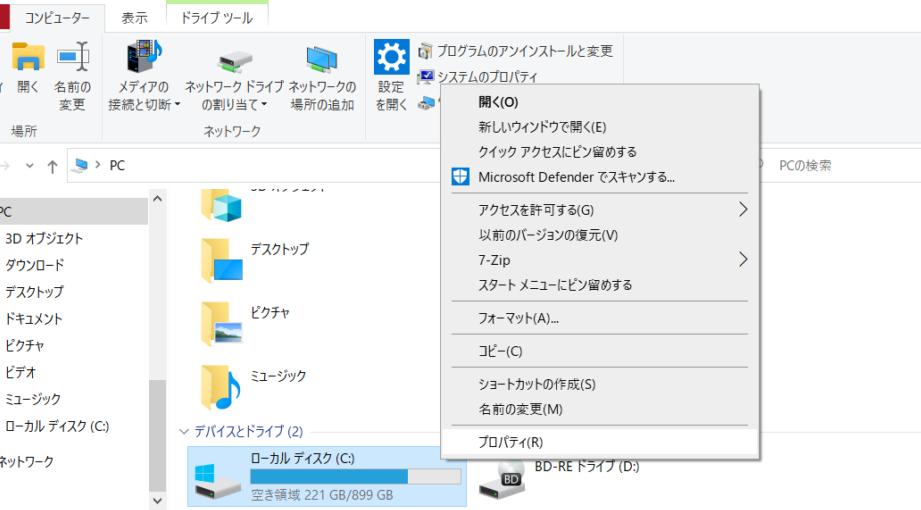Scan with Microsoft Defender menu entry
921x510 pixels.
pyautogui.click(x=576, y=177)
